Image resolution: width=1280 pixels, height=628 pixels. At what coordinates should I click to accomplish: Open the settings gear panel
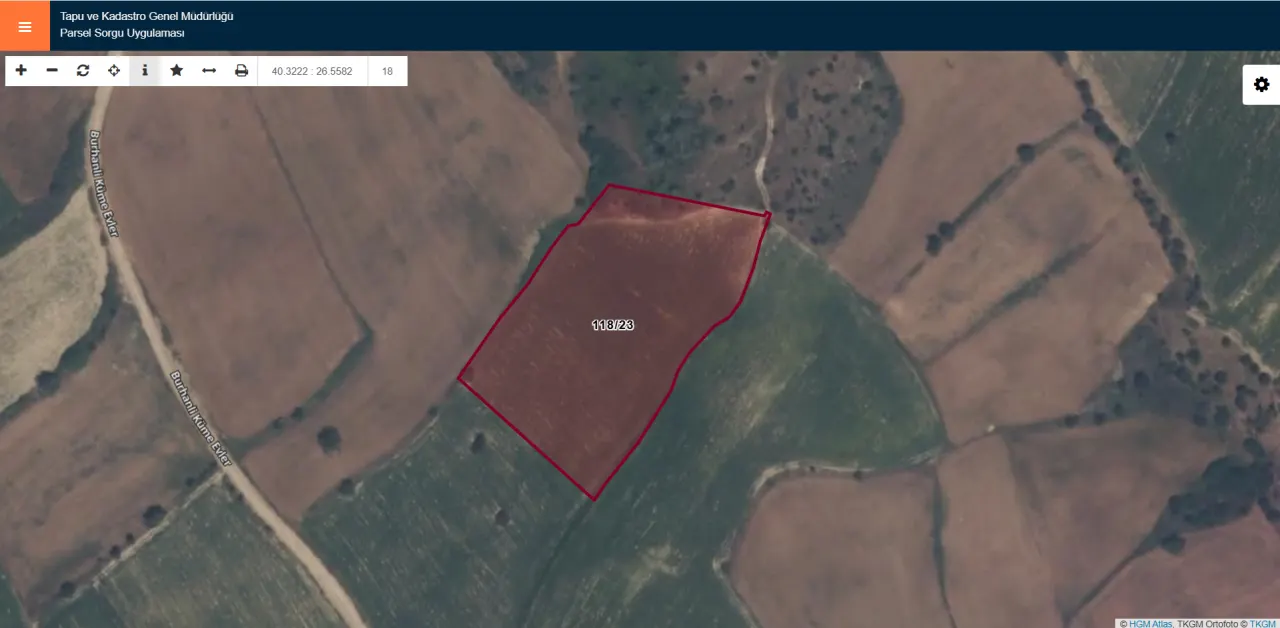click(1261, 85)
